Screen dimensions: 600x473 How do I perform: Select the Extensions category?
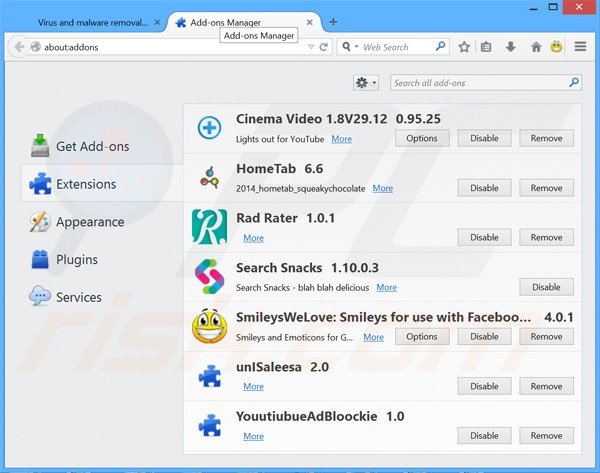pyautogui.click(x=102, y=184)
